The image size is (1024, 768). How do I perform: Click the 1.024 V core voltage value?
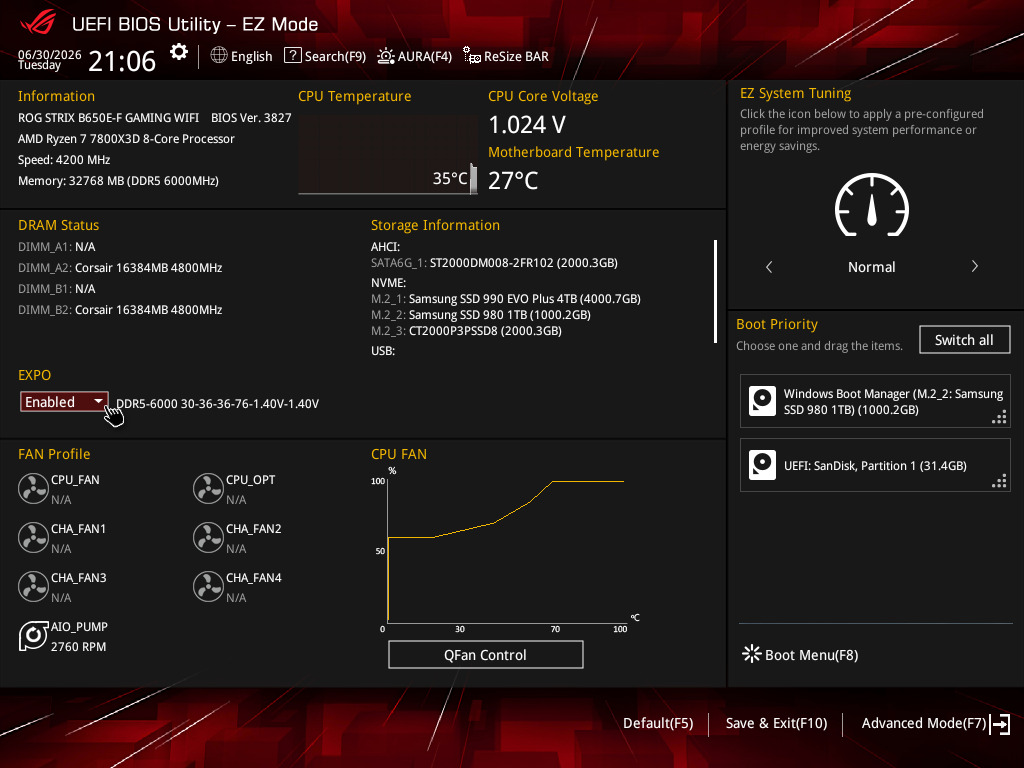pos(527,124)
